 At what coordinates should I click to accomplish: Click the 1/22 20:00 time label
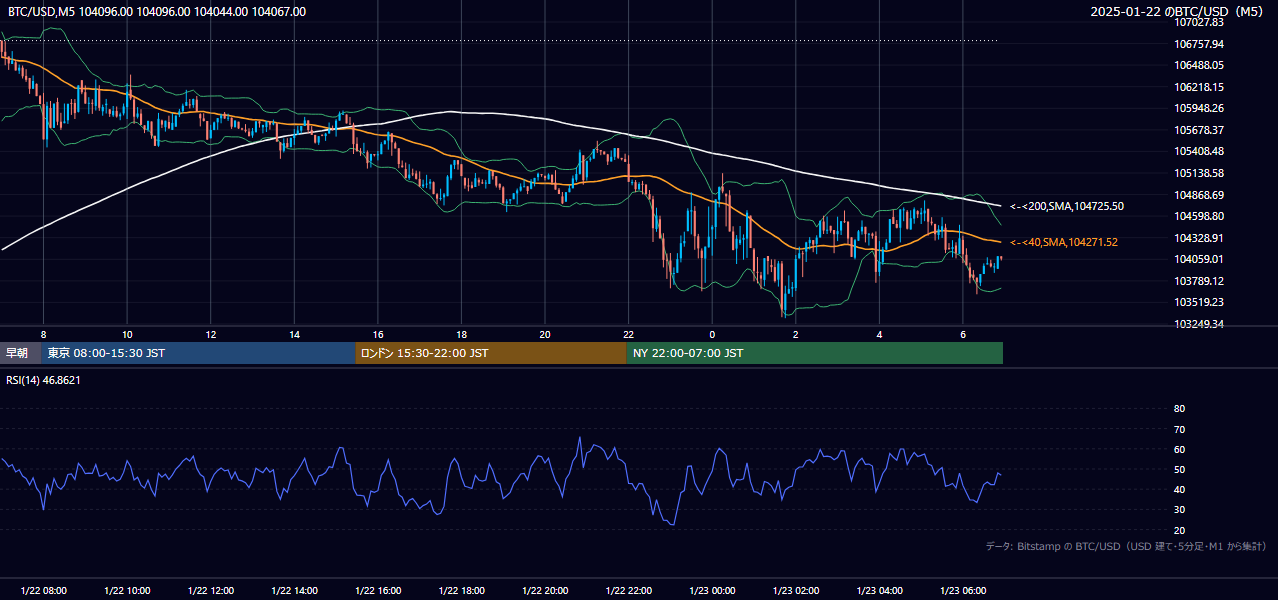click(x=544, y=591)
